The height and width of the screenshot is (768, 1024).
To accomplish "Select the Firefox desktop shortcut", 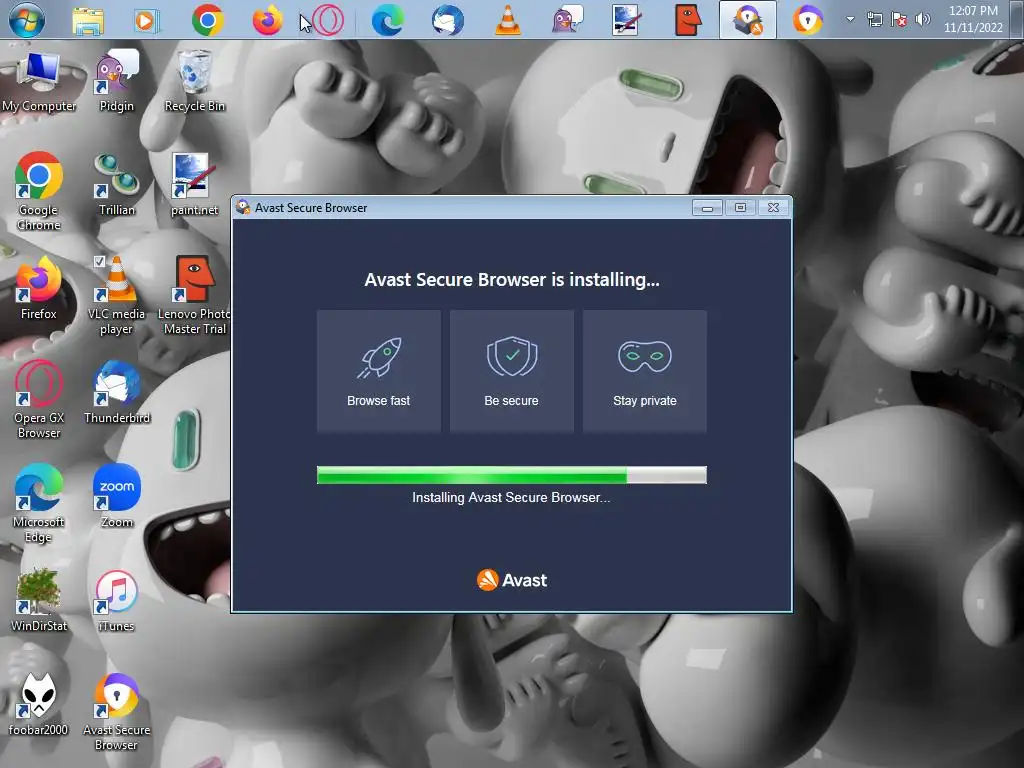I will tap(39, 287).
